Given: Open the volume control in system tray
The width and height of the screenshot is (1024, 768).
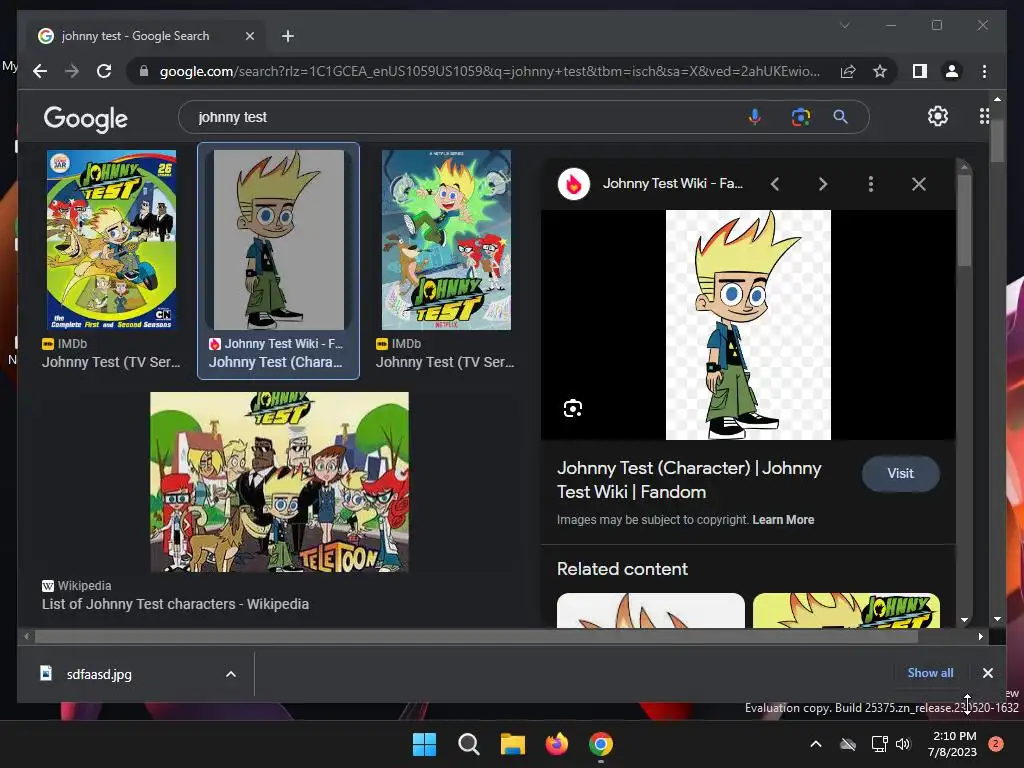Looking at the screenshot, I should click(x=903, y=744).
